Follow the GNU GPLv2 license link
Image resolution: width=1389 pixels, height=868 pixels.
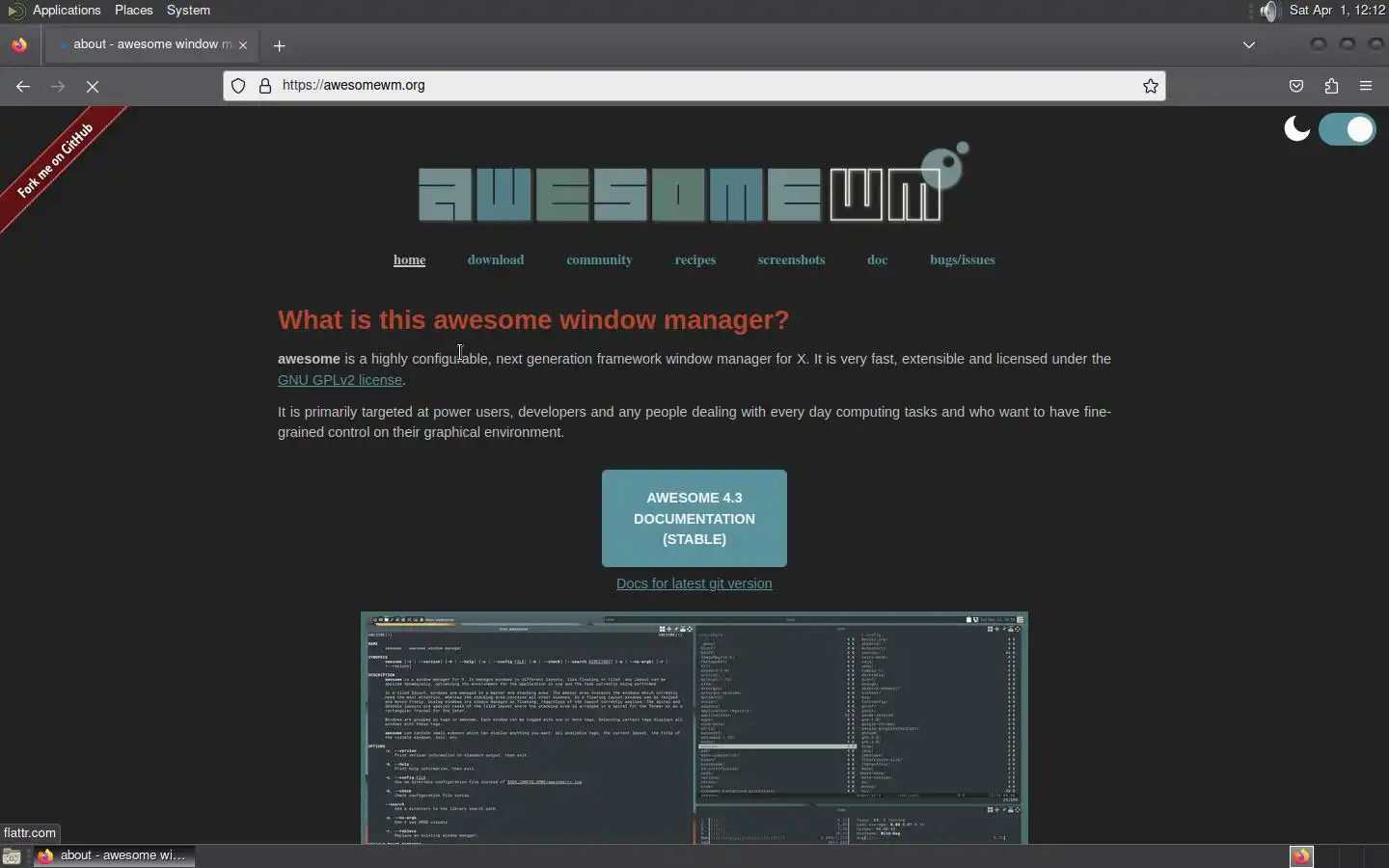tap(340, 380)
